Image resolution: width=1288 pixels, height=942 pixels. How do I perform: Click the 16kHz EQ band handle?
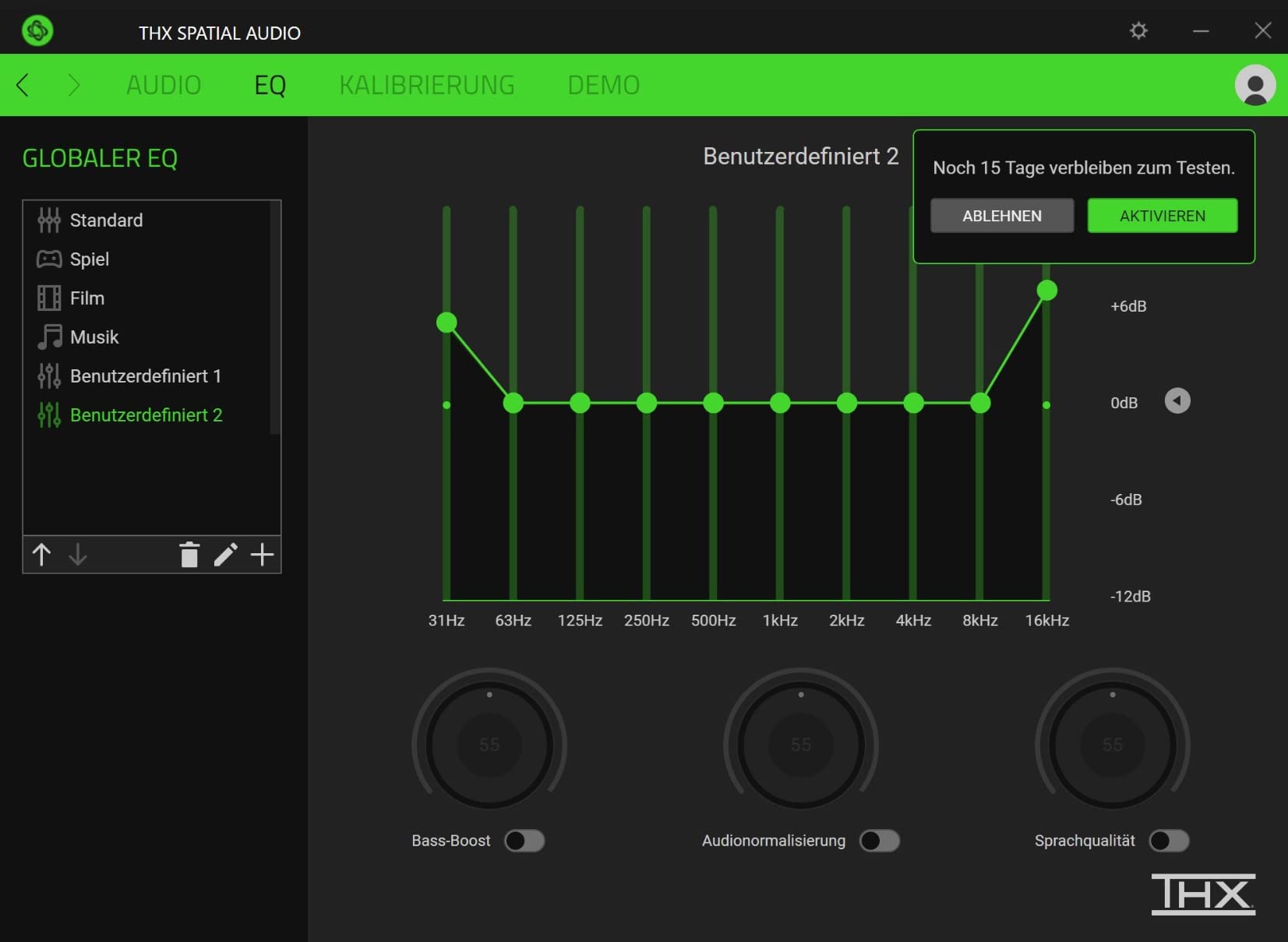coord(1047,291)
